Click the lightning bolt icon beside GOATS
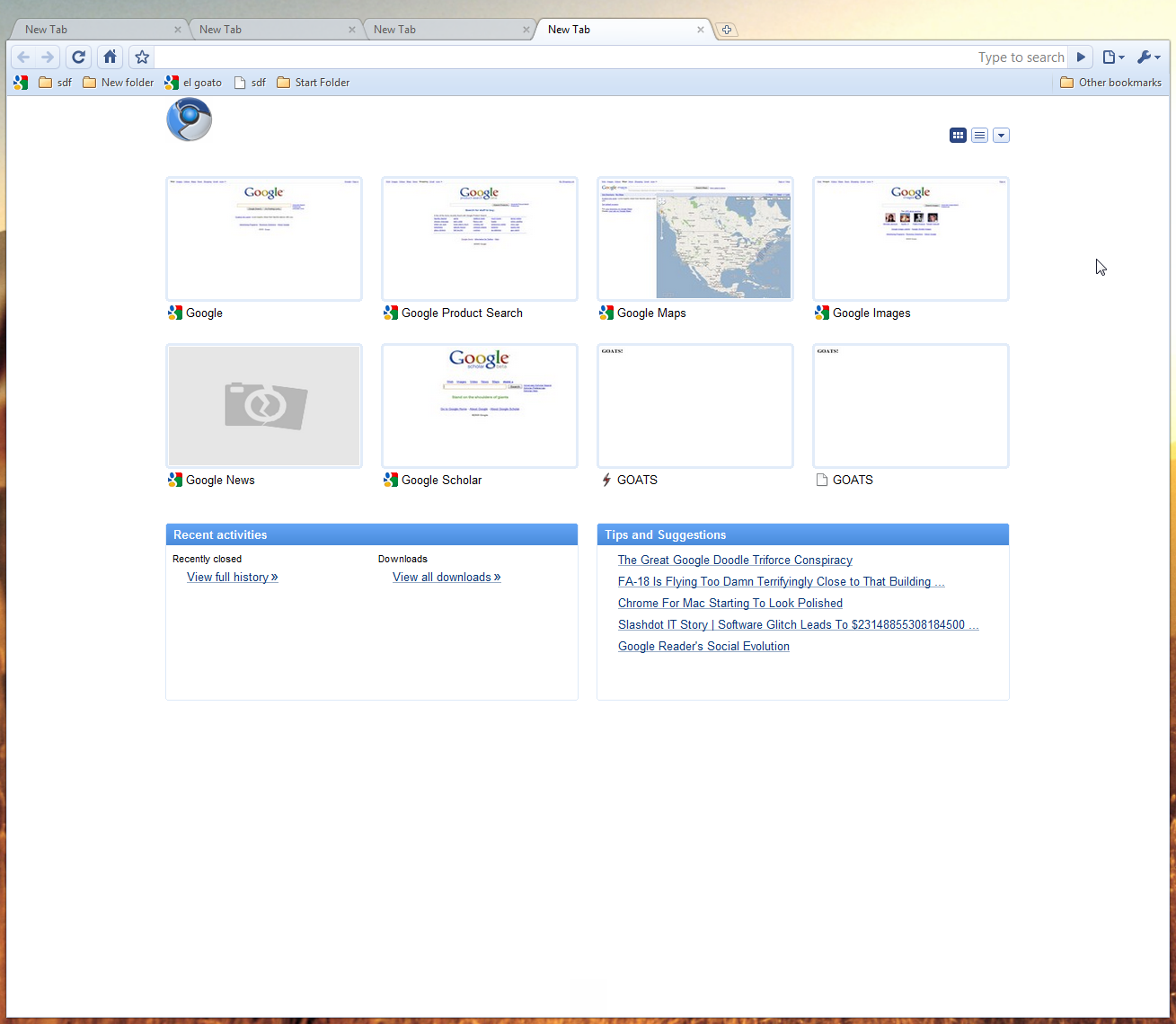1176x1024 pixels. tap(606, 481)
